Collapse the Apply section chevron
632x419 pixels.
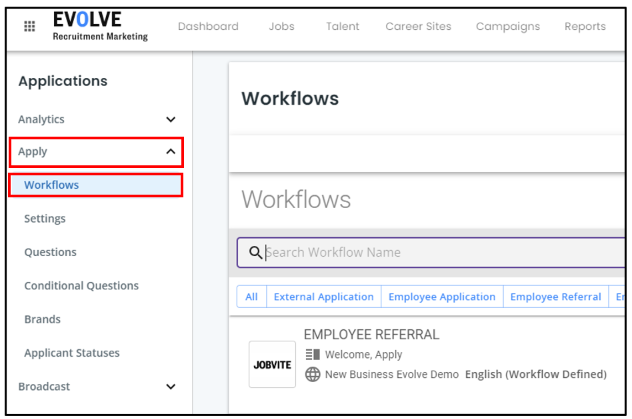(x=171, y=151)
